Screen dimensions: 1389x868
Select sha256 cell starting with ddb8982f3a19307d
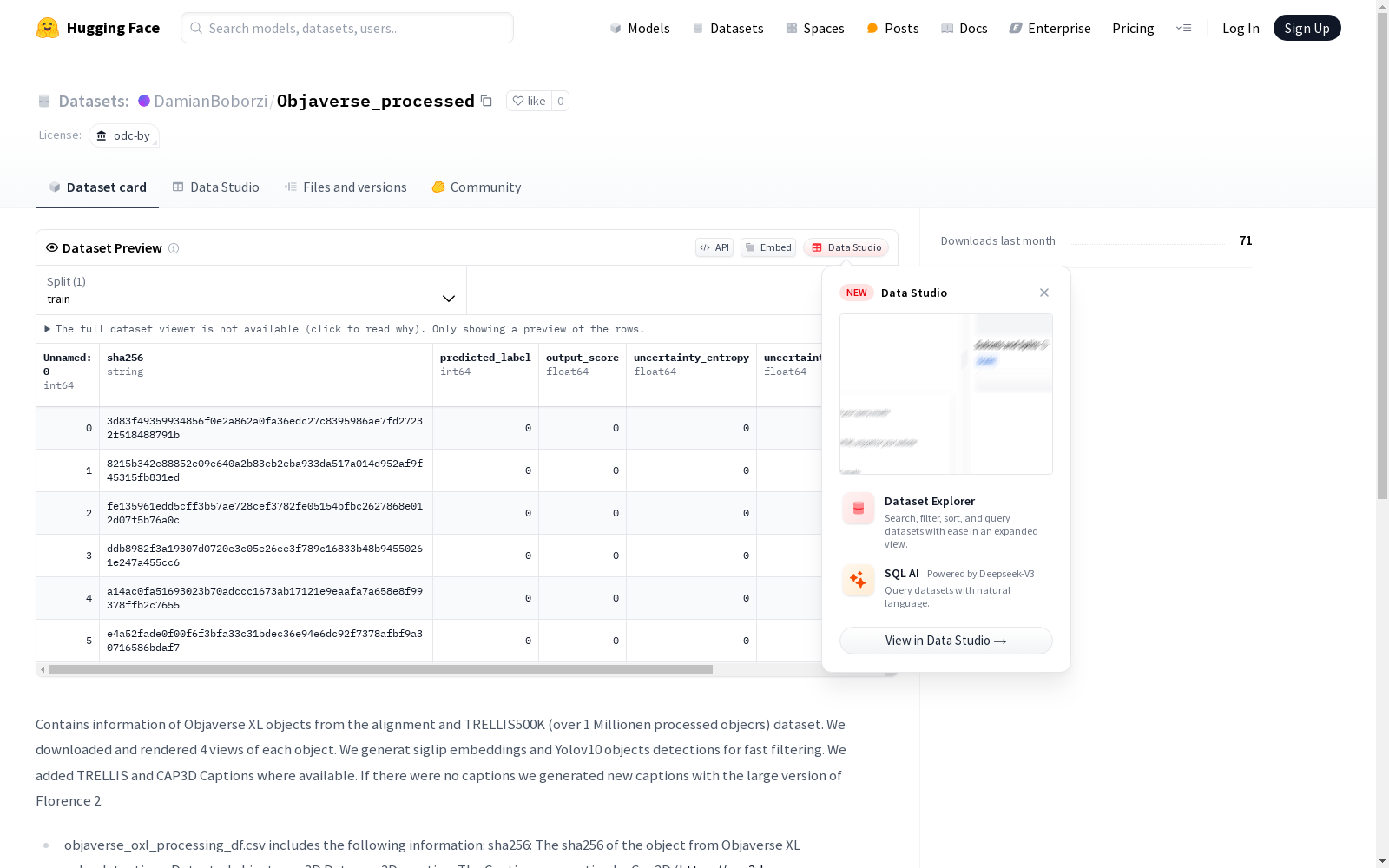coord(265,556)
